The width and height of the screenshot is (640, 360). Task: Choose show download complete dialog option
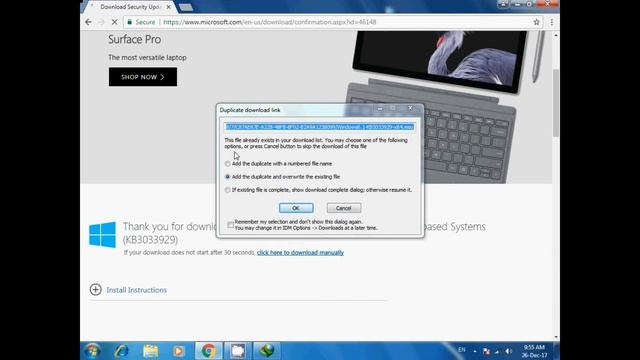228,190
